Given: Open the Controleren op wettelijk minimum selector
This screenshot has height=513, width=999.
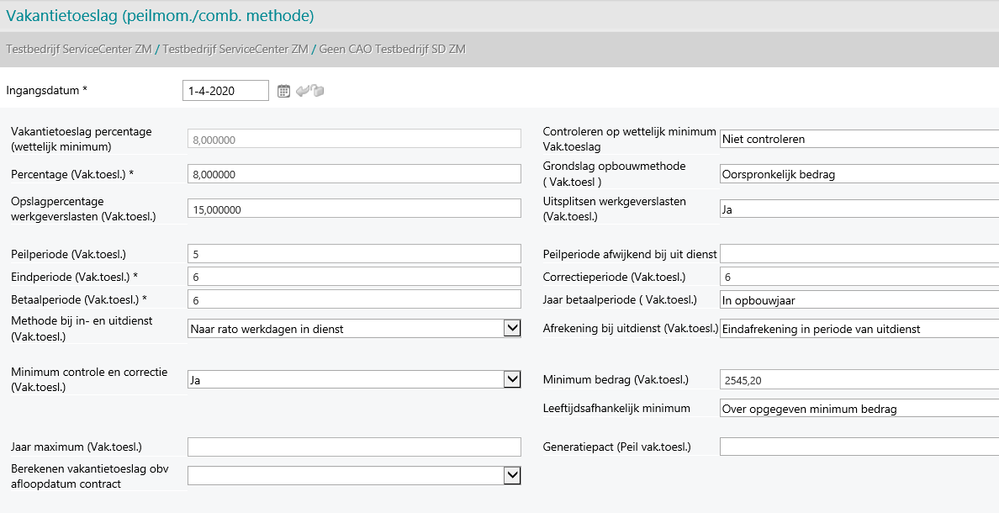Looking at the screenshot, I should coord(858,139).
